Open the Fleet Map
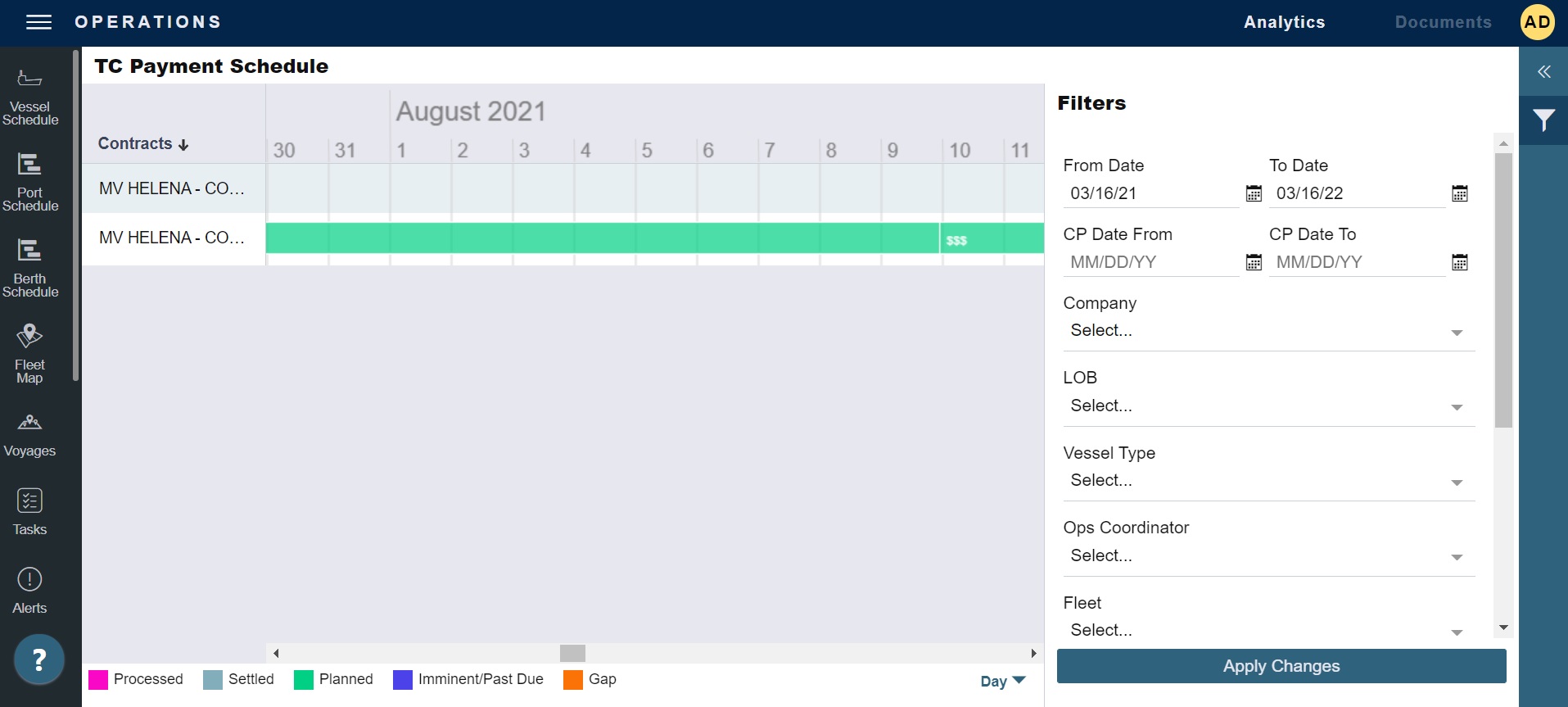Screen dimensions: 1568x707 (x=29, y=352)
